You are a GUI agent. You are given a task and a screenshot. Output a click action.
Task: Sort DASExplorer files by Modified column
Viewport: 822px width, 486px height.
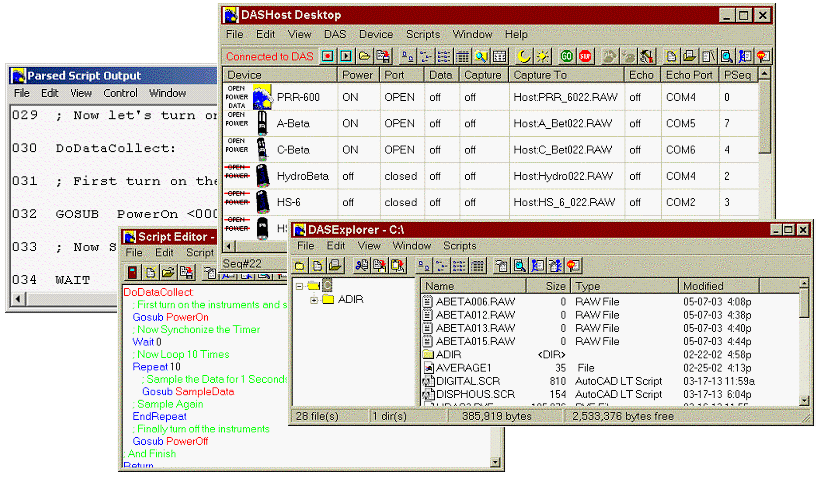(718, 286)
